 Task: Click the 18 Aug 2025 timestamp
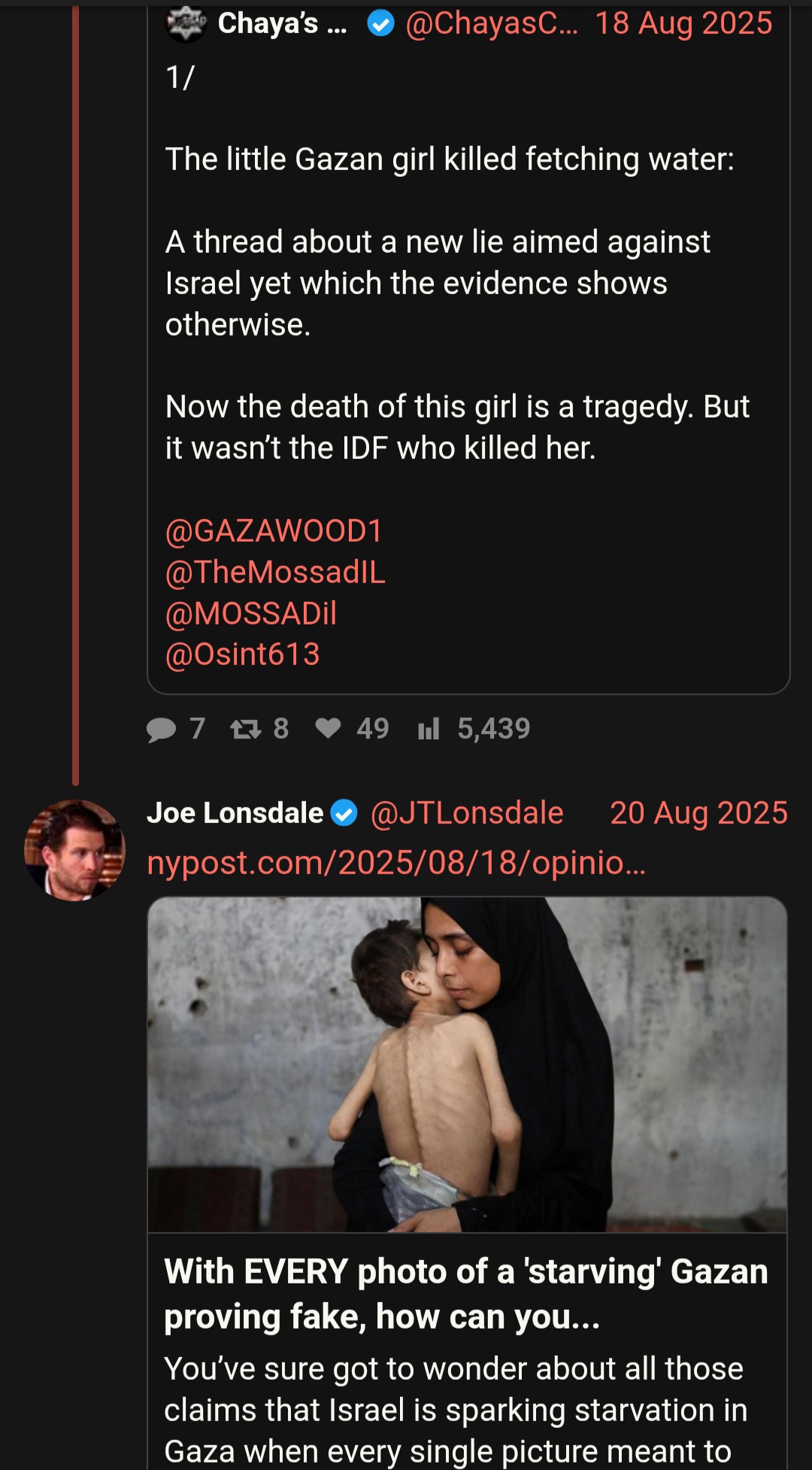(x=683, y=23)
